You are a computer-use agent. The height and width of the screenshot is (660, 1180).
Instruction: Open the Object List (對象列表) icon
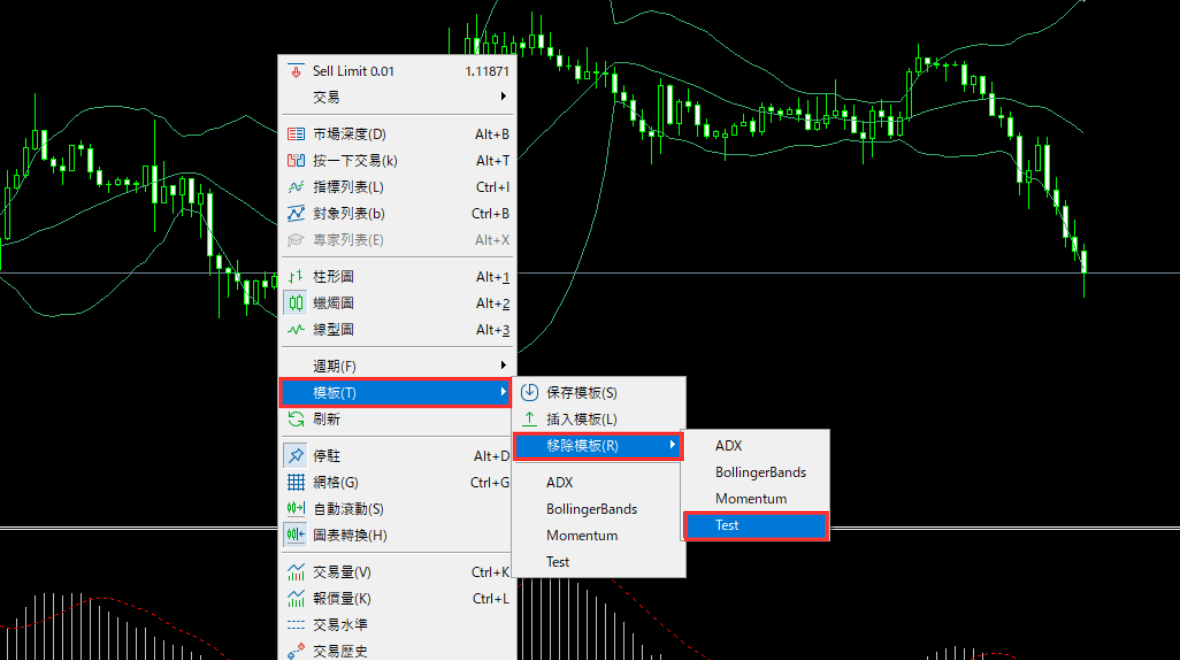(x=295, y=213)
